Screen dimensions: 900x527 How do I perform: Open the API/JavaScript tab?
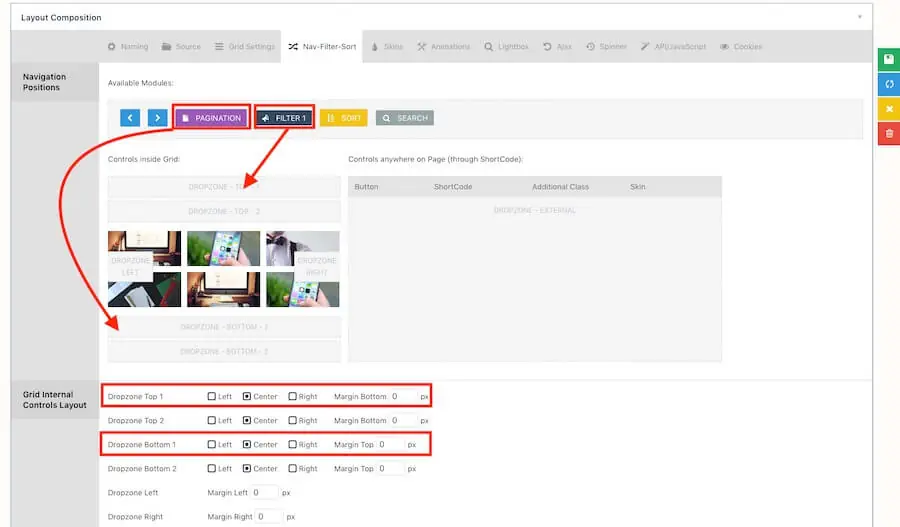tap(673, 46)
